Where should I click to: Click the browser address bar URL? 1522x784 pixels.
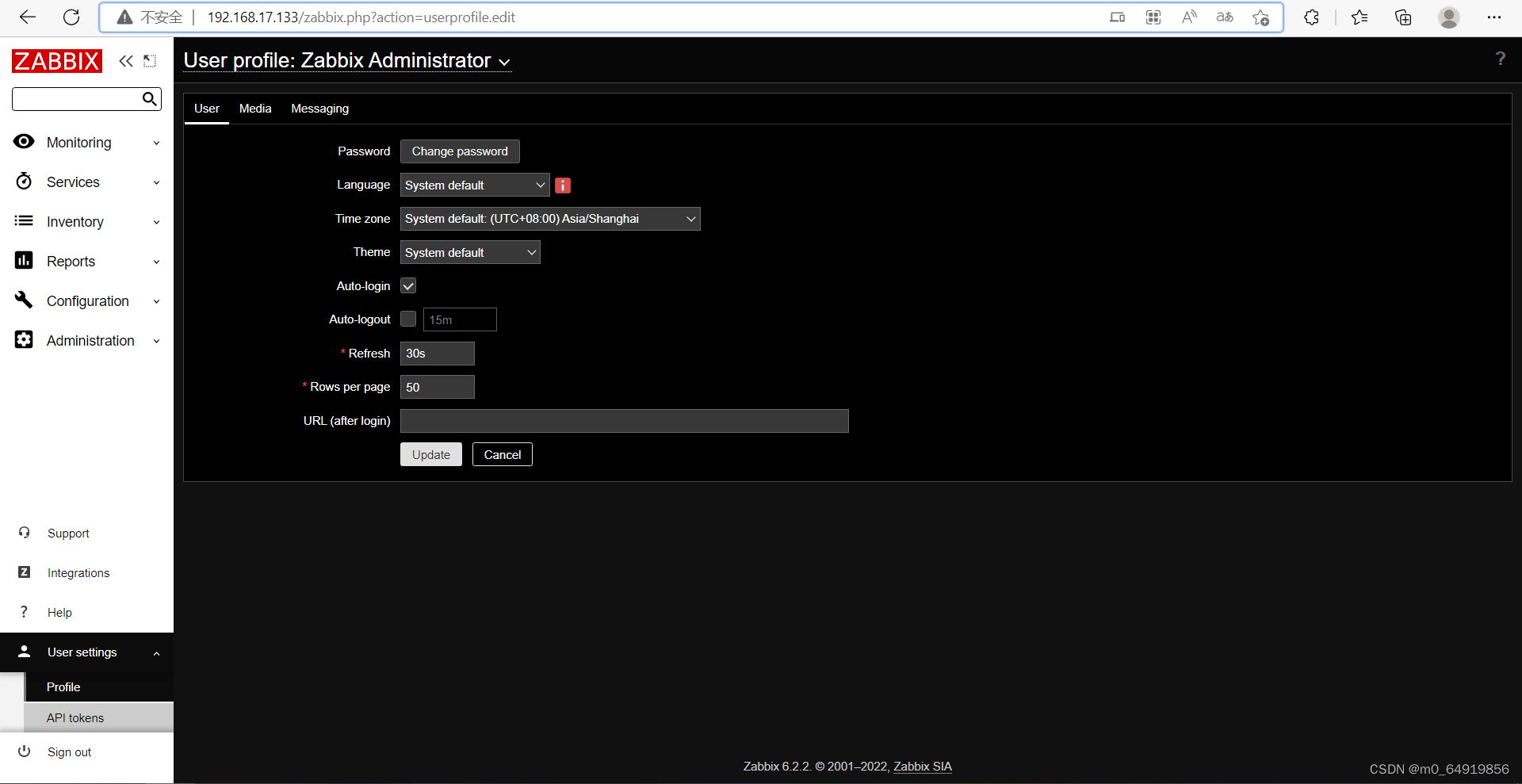361,17
